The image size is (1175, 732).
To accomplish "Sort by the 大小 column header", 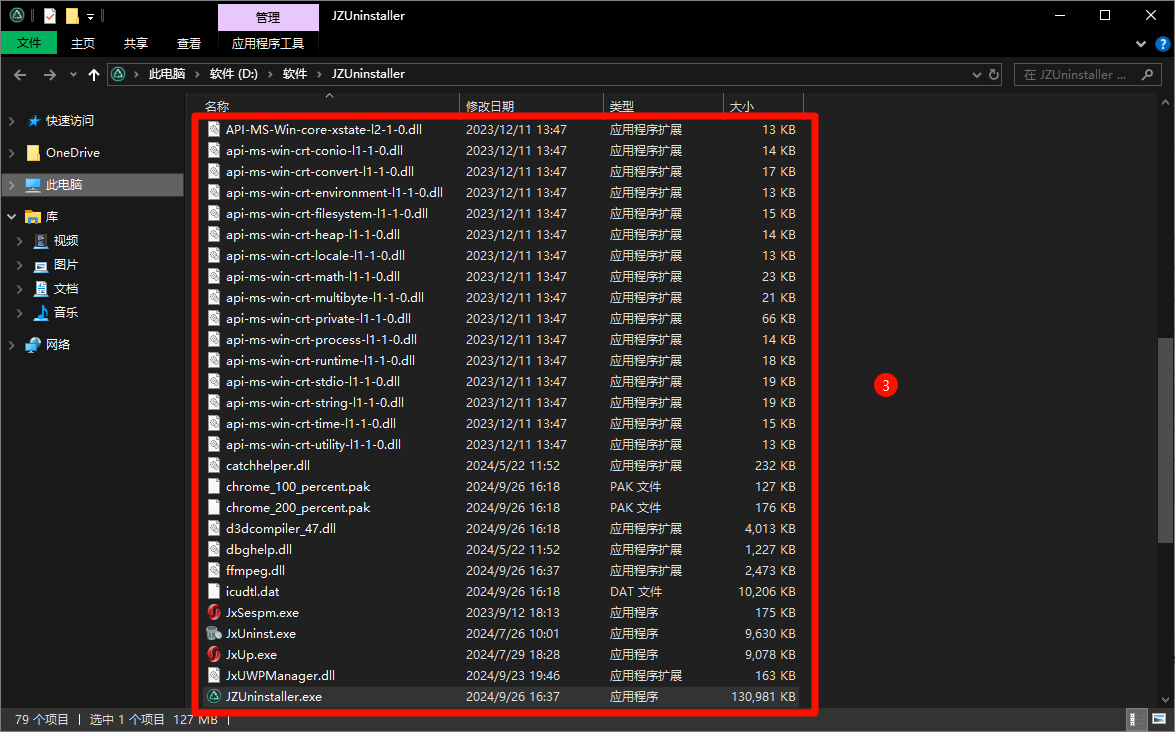I will click(763, 106).
